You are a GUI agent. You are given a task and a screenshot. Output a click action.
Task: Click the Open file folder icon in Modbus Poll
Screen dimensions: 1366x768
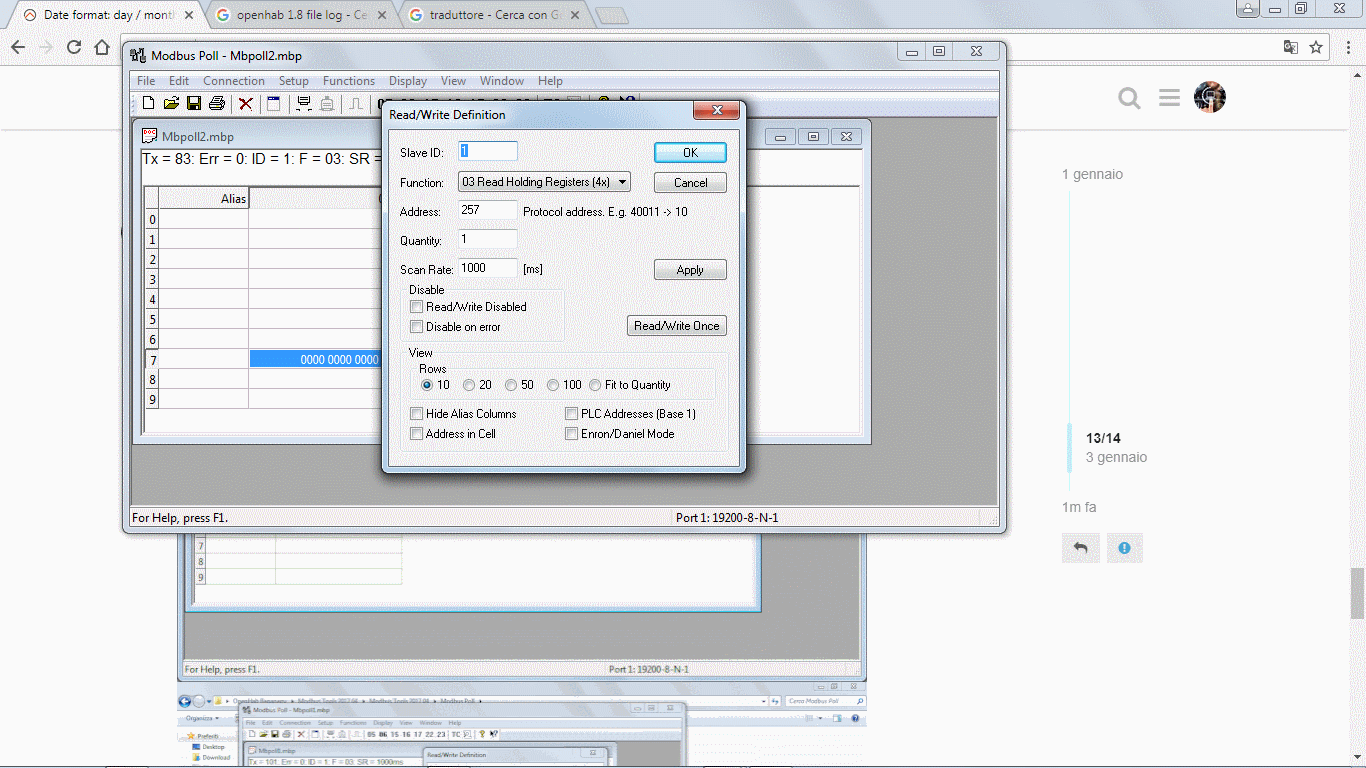(x=171, y=103)
